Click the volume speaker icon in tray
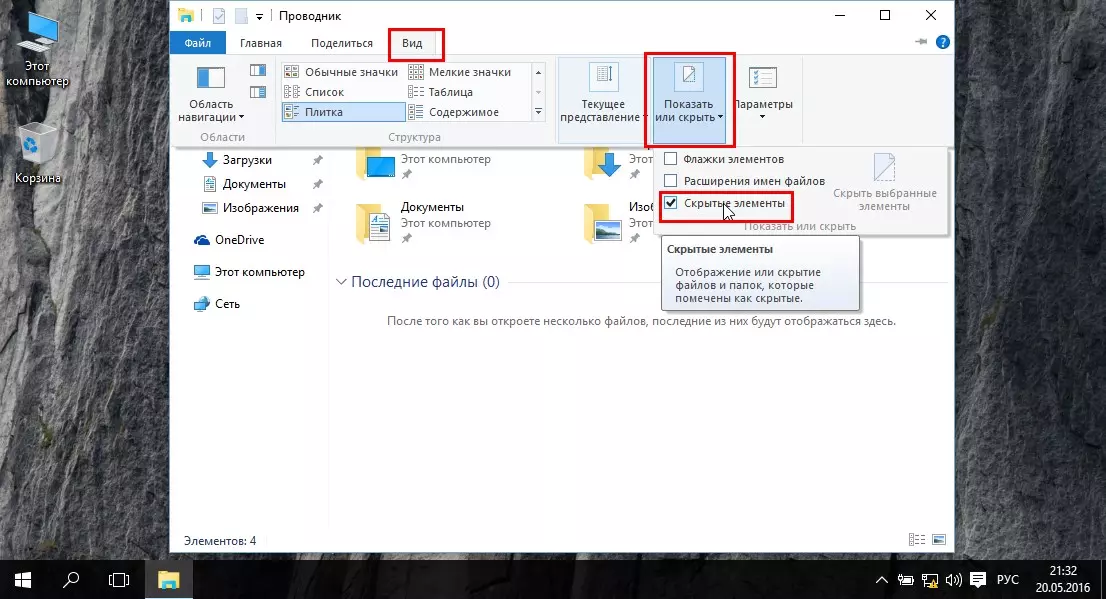This screenshot has height=599, width=1106. click(952, 579)
